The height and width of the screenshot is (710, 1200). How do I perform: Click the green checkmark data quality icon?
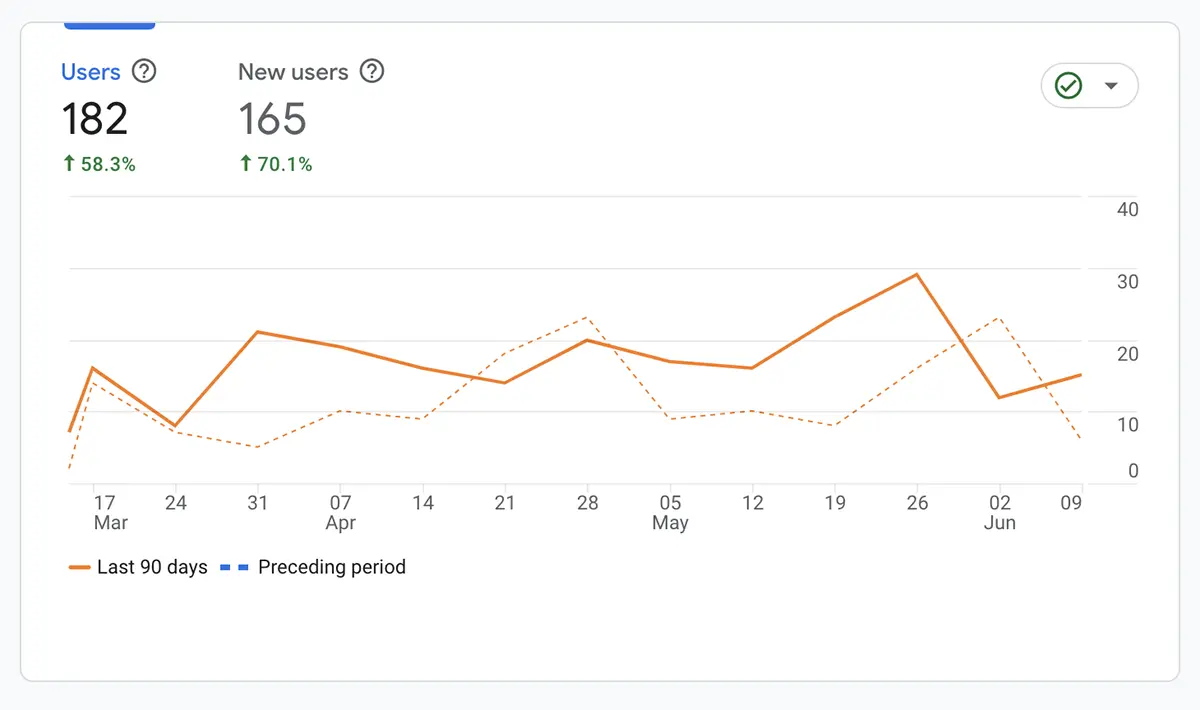pyautogui.click(x=1069, y=86)
